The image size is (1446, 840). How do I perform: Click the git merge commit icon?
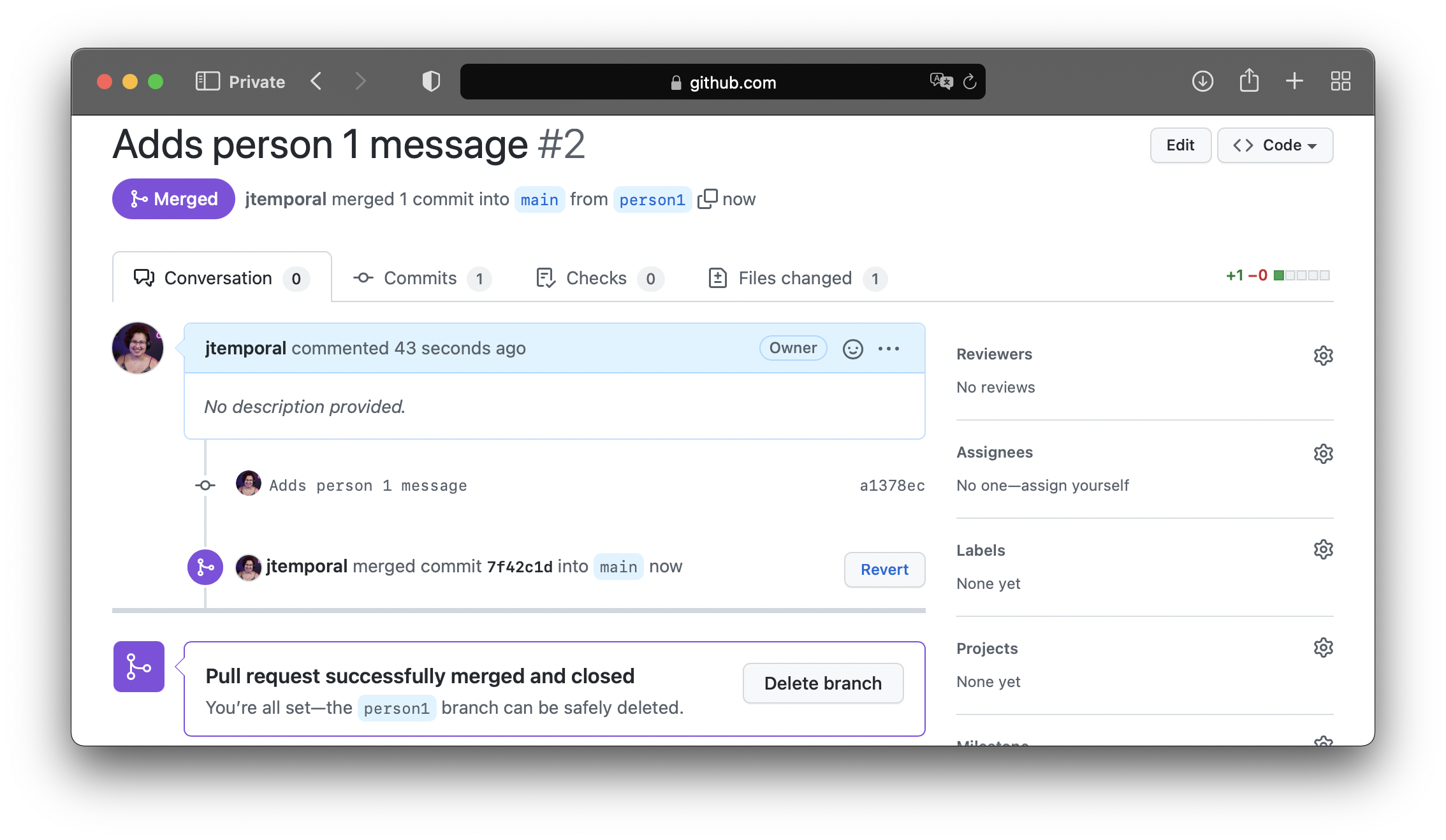pos(204,568)
